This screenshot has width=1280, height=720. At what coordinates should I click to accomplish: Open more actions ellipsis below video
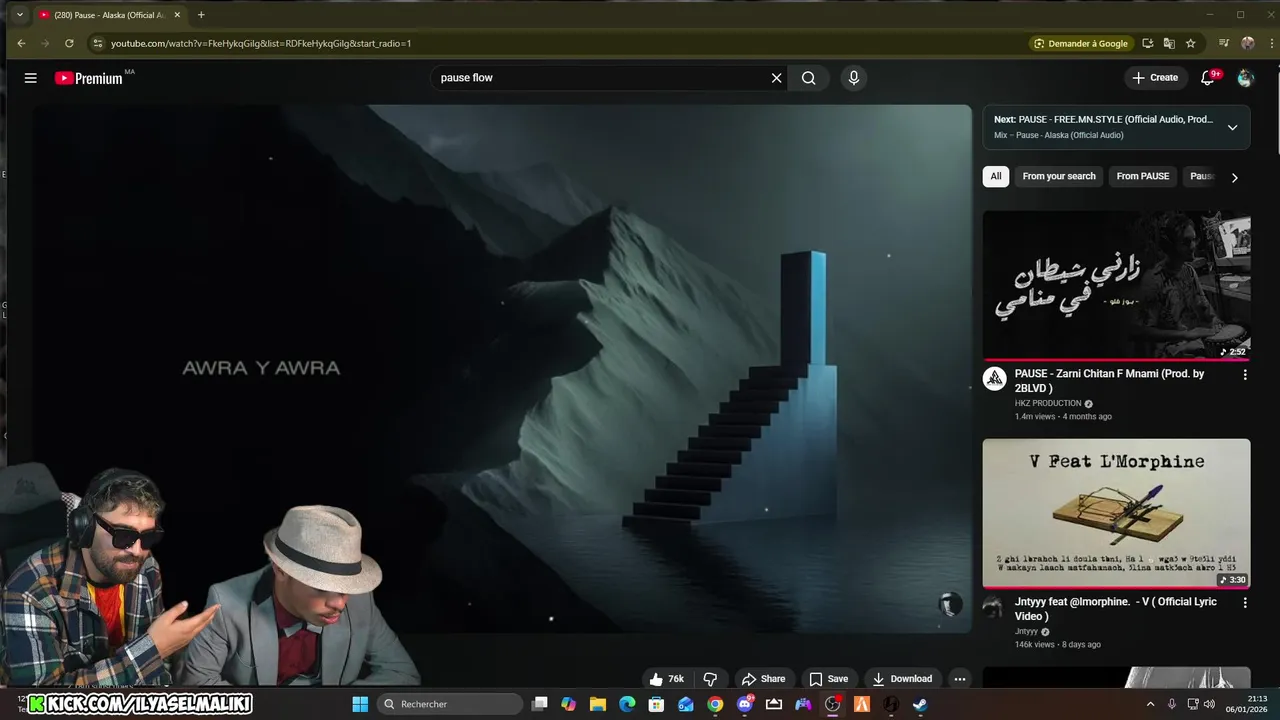(x=960, y=679)
